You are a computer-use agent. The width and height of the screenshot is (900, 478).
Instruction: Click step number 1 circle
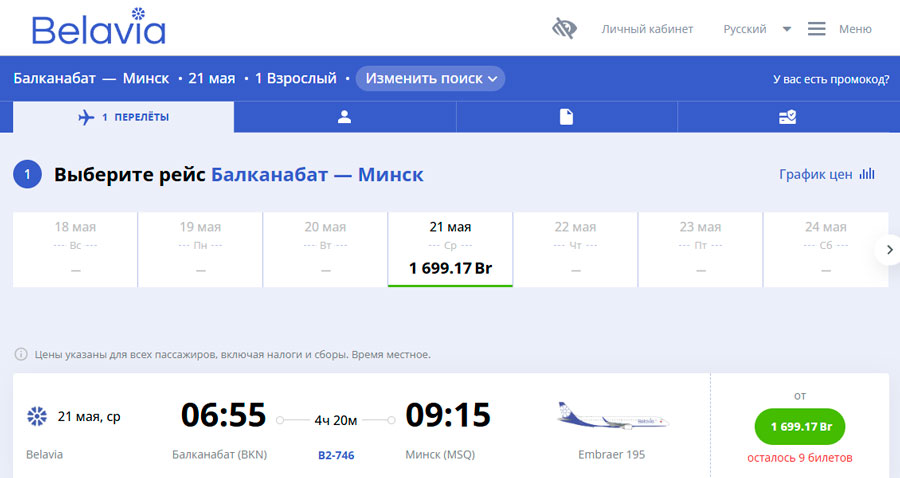pos(28,174)
